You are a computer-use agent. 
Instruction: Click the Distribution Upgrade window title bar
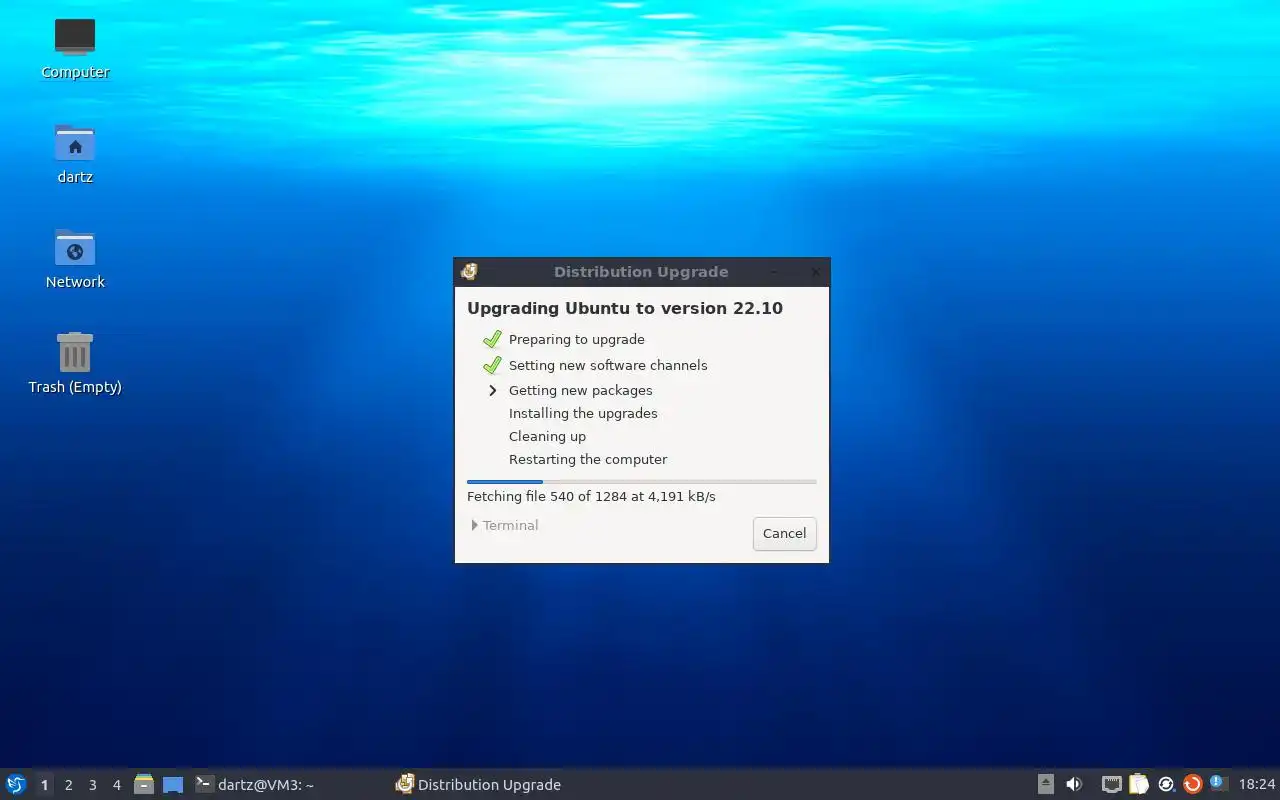coord(641,271)
